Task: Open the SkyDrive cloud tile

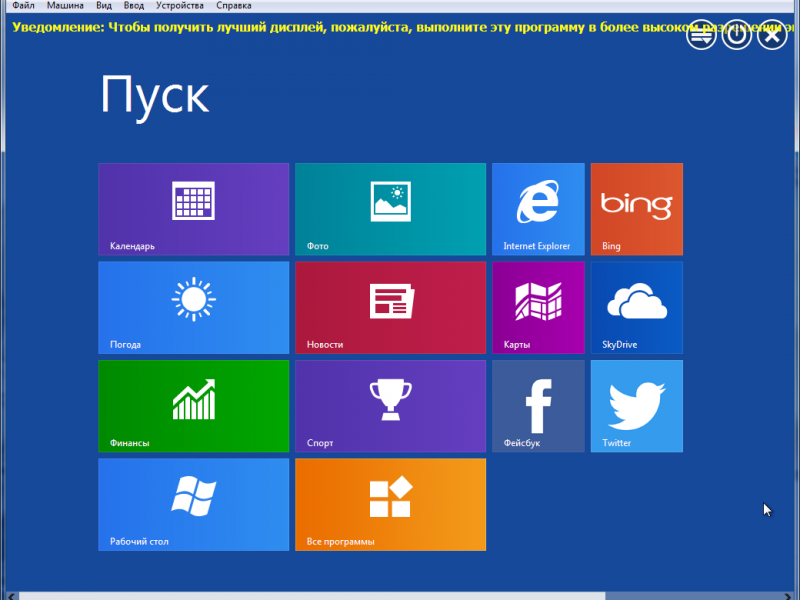Action: tap(637, 308)
